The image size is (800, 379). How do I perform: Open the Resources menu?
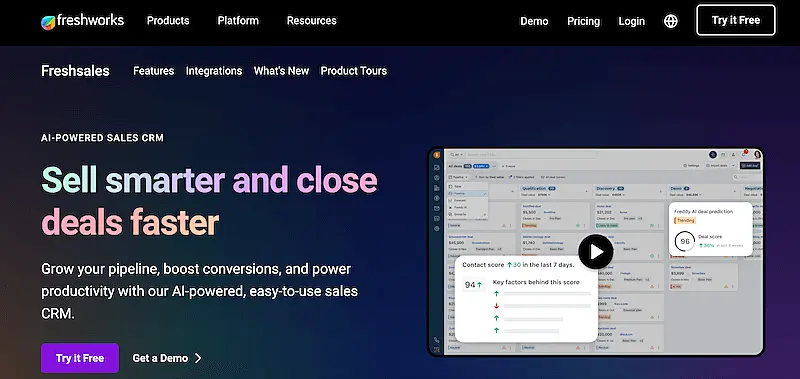click(x=311, y=21)
